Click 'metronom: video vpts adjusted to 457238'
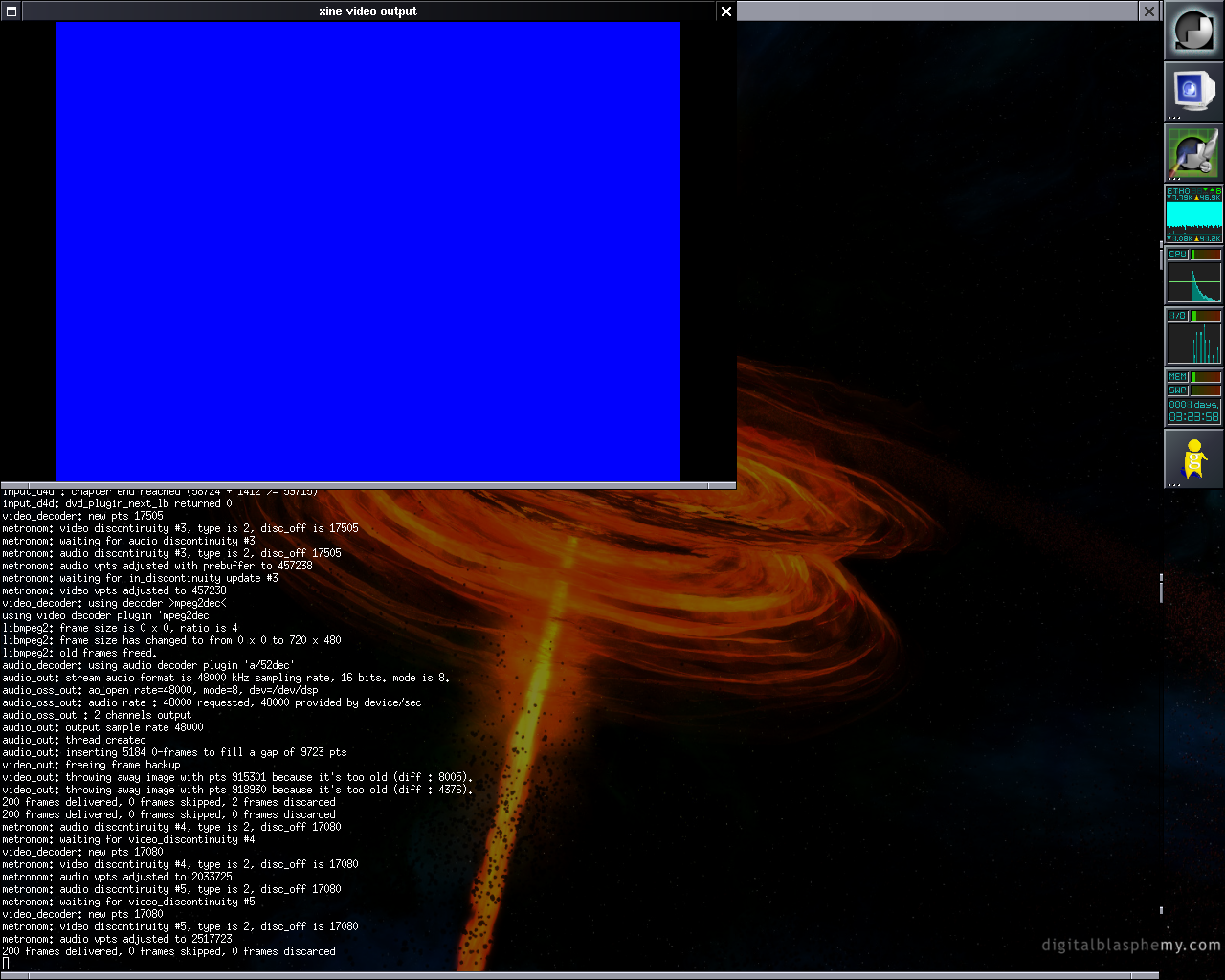Image resolution: width=1225 pixels, height=980 pixels. (115, 590)
